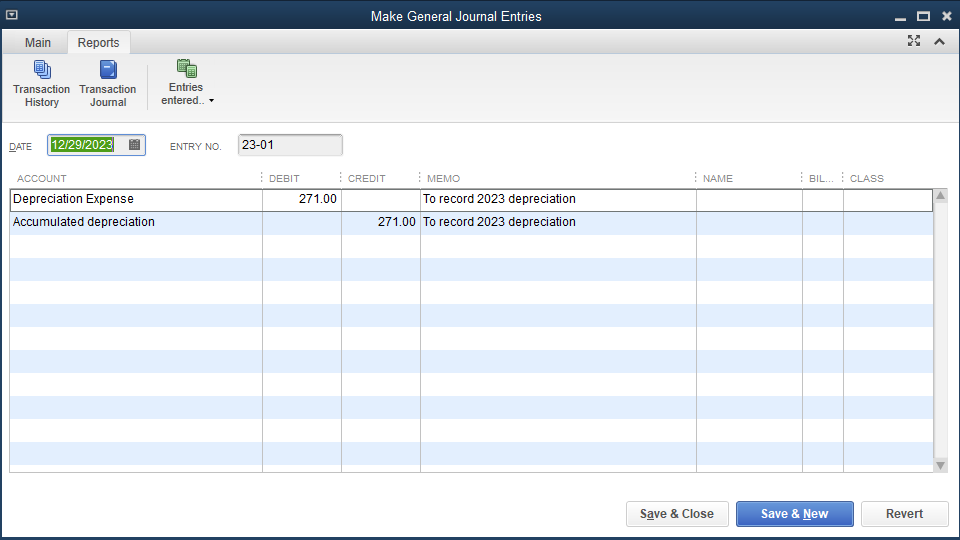Click the NAME column header
The height and width of the screenshot is (540, 960).
[718, 179]
